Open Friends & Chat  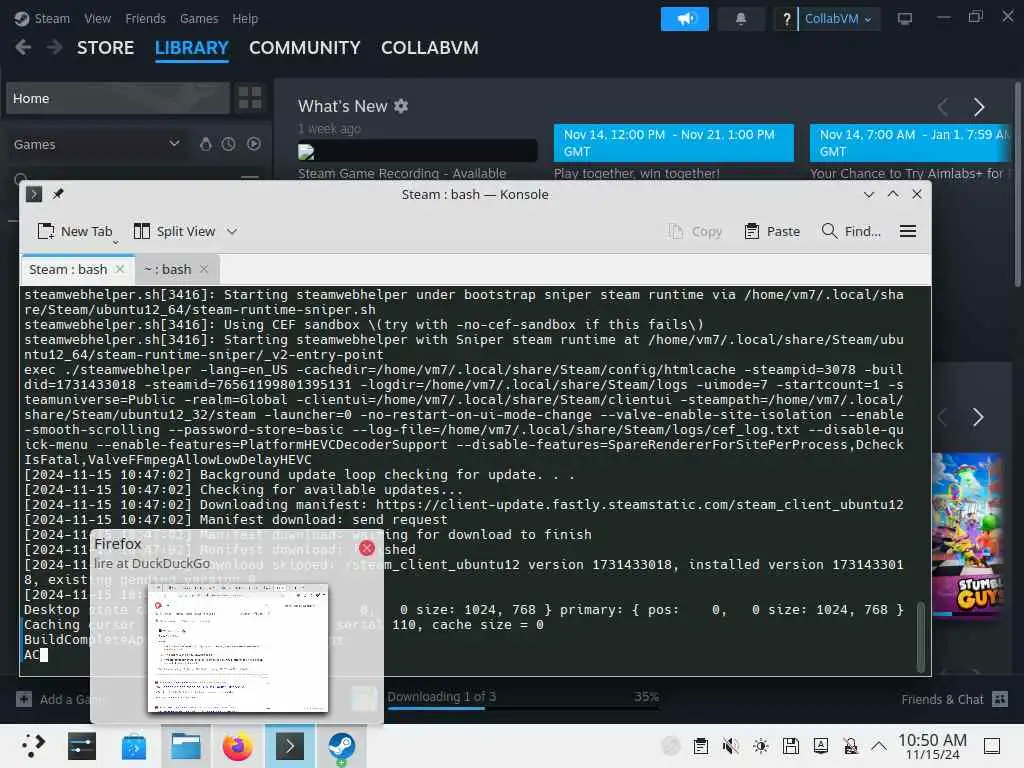pos(954,699)
